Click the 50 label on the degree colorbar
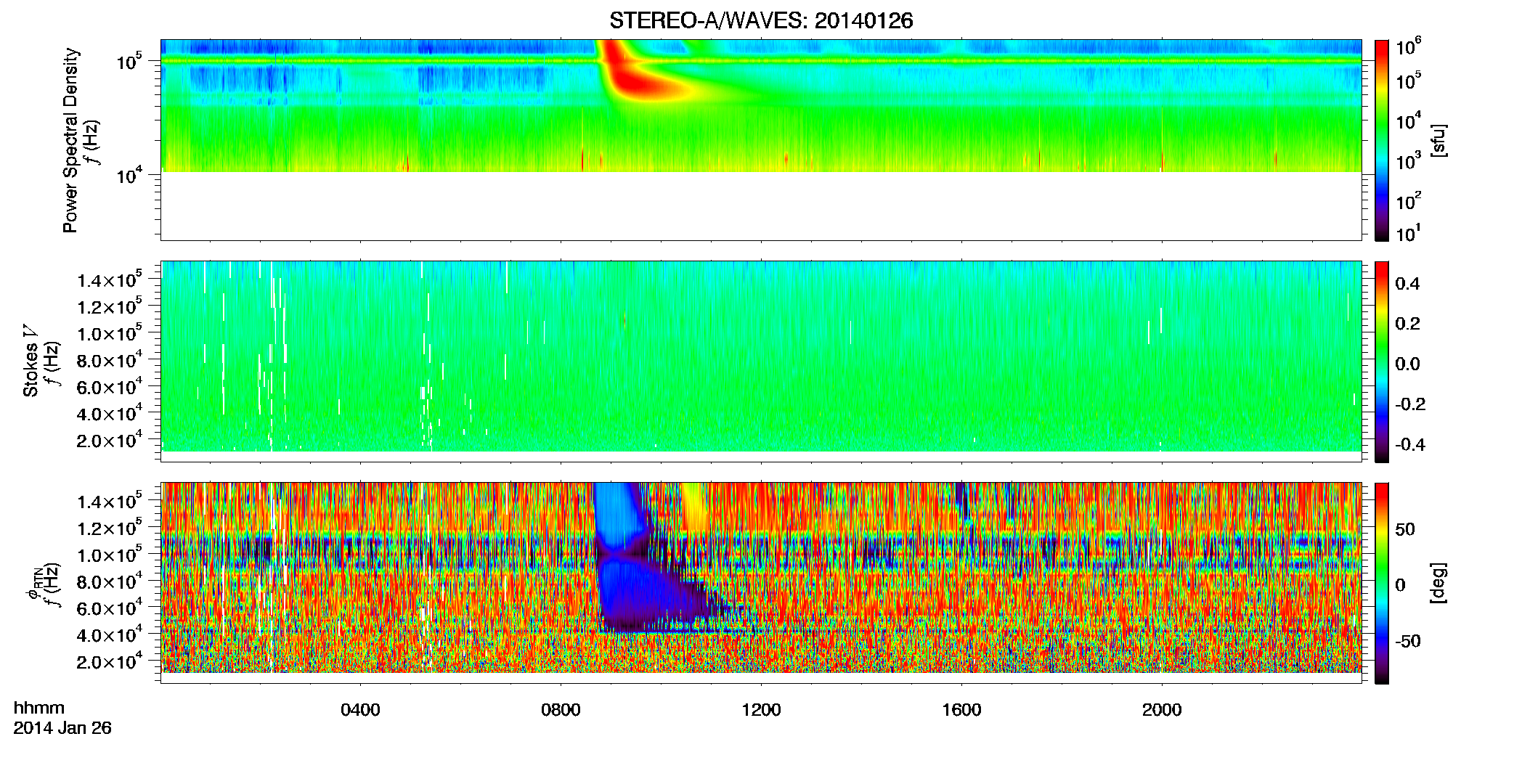The width and height of the screenshot is (1522, 784). 1405,529
